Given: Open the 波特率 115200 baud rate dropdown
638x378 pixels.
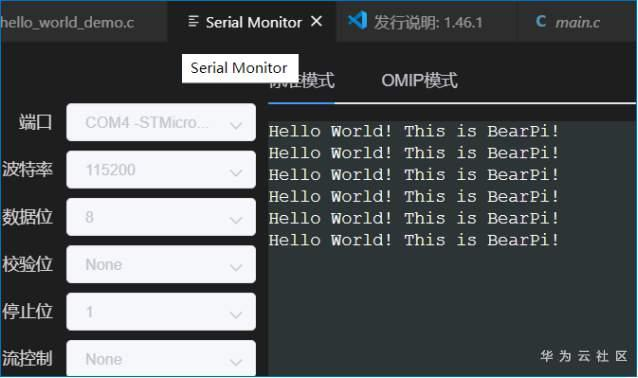Looking at the screenshot, I should point(161,170).
